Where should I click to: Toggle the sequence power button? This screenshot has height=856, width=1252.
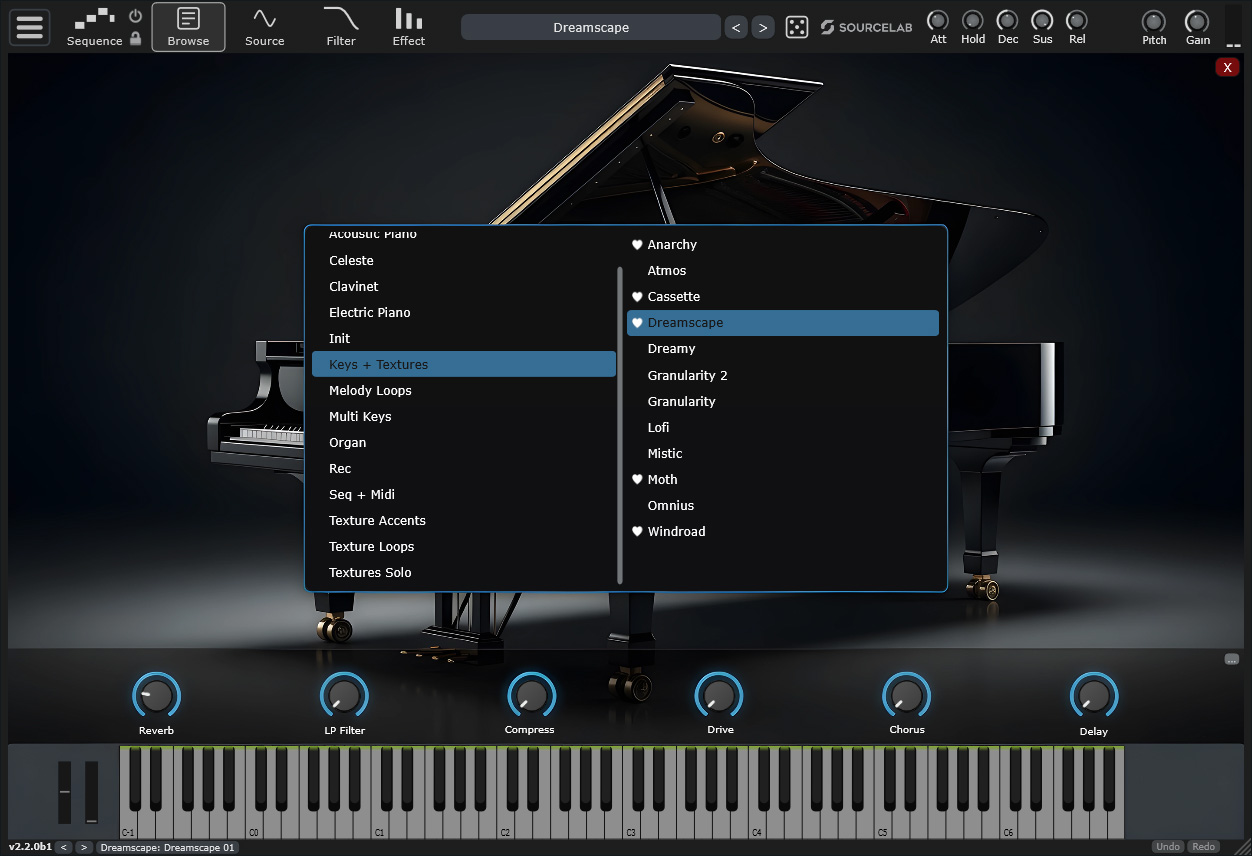136,16
